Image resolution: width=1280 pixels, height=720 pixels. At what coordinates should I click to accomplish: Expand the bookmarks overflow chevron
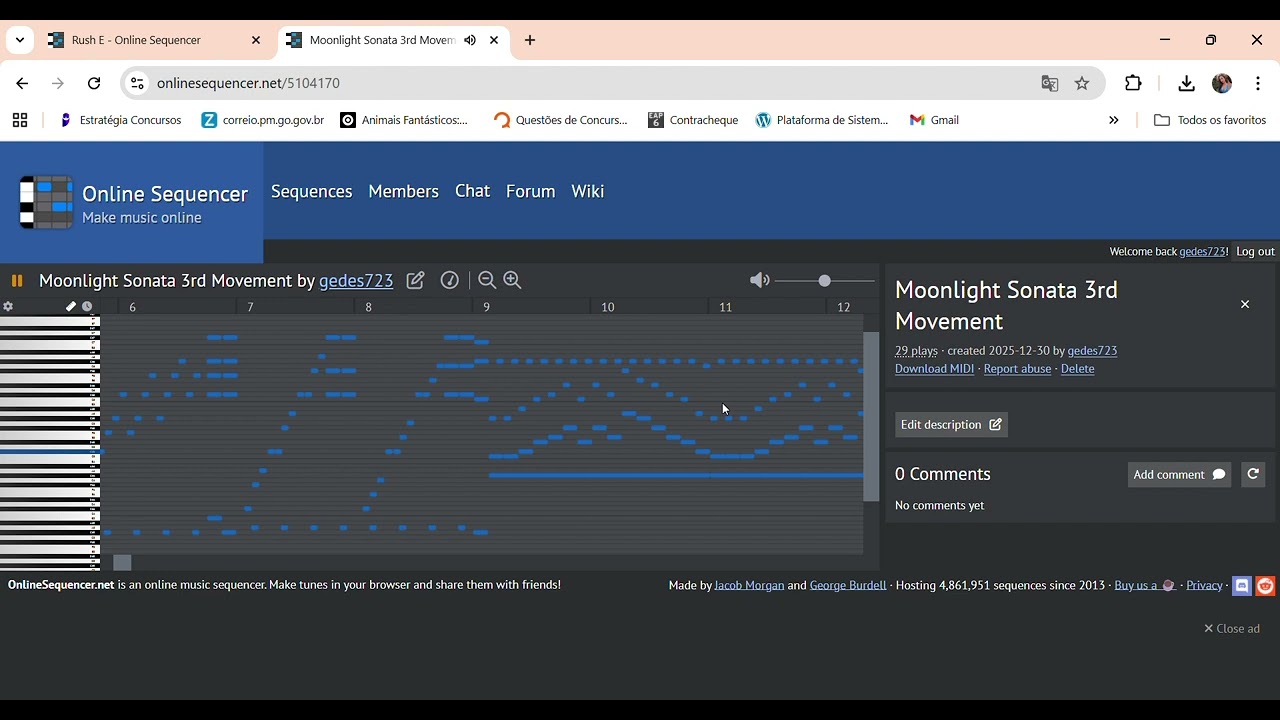[x=1114, y=120]
